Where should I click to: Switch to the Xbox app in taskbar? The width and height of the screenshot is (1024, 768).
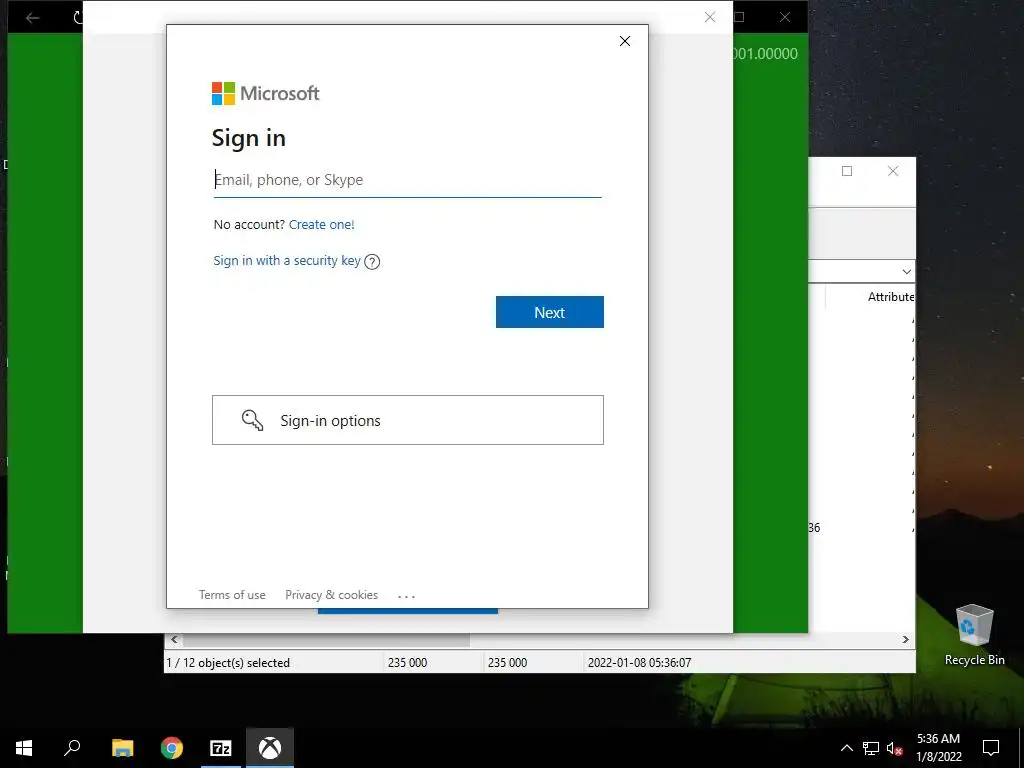coord(270,748)
